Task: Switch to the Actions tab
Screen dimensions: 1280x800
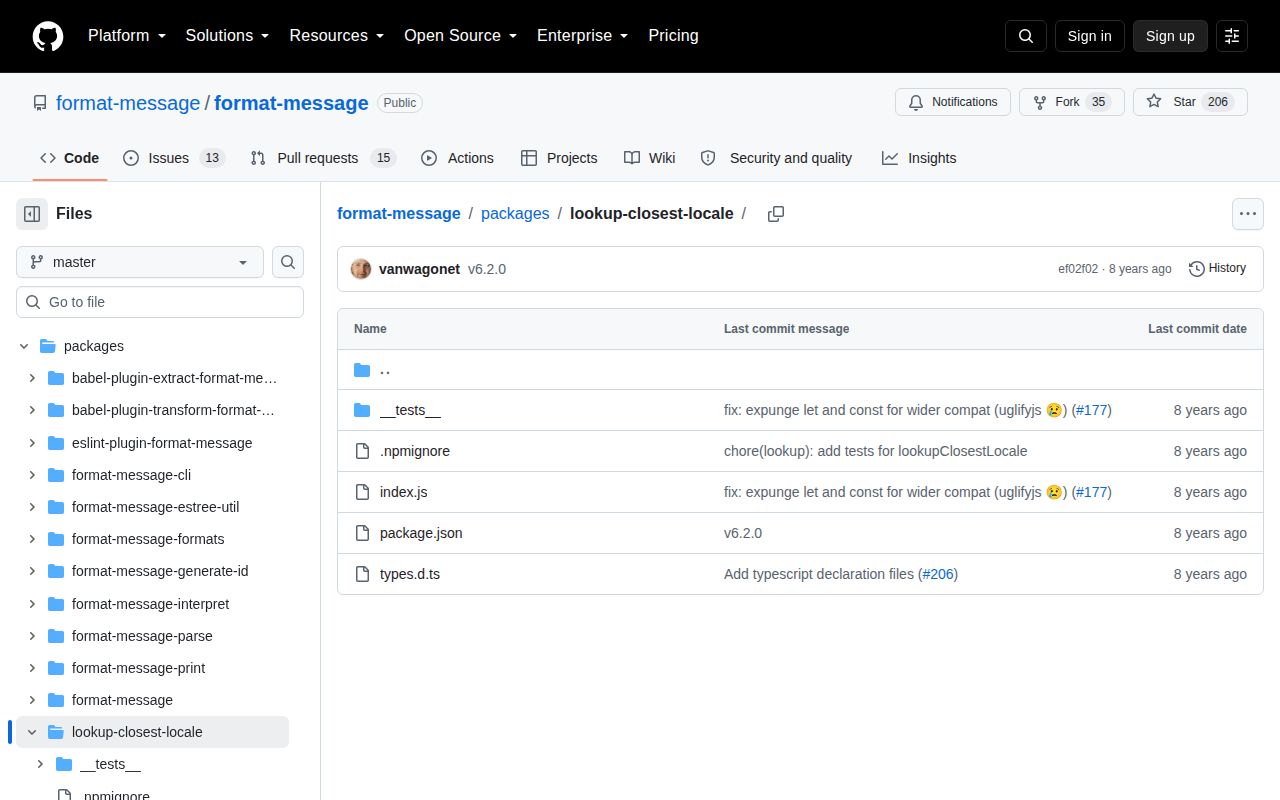Action: tap(457, 158)
